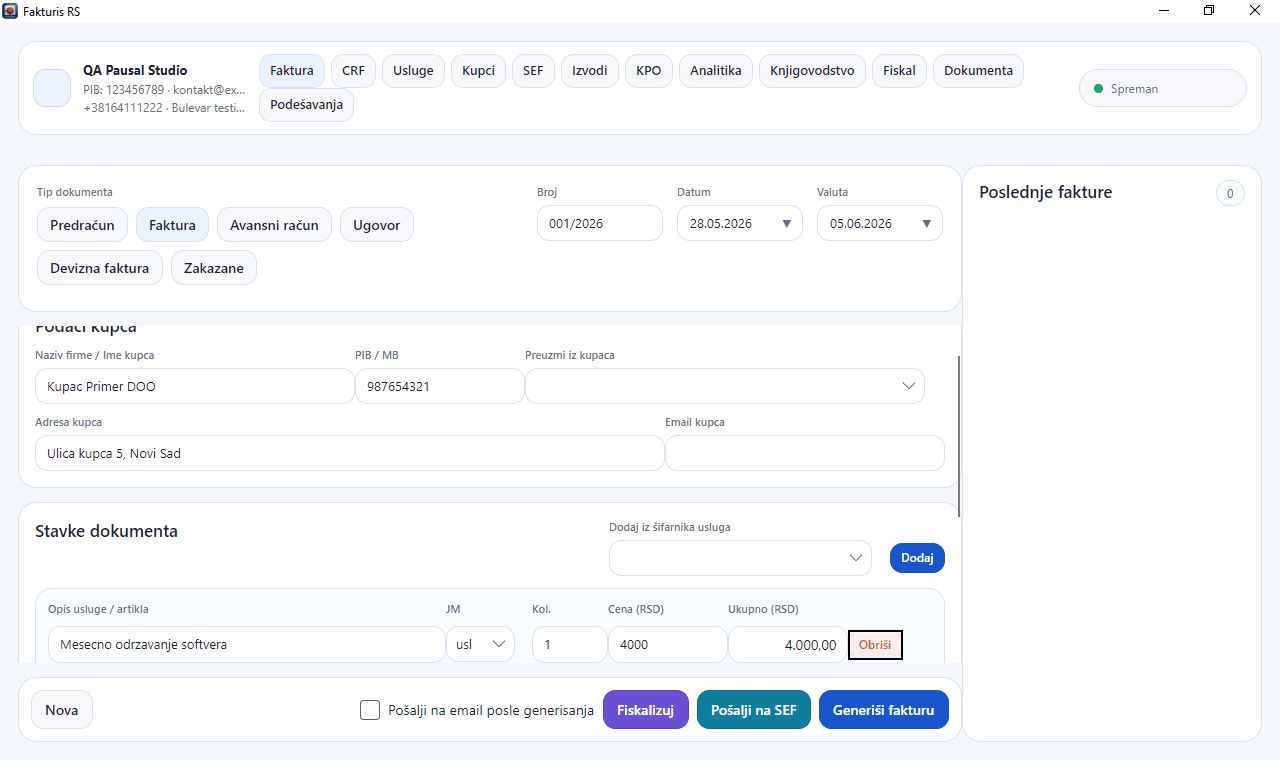Select the Devizna faktura document type
Image resolution: width=1280 pixels, height=760 pixels.
tap(100, 268)
